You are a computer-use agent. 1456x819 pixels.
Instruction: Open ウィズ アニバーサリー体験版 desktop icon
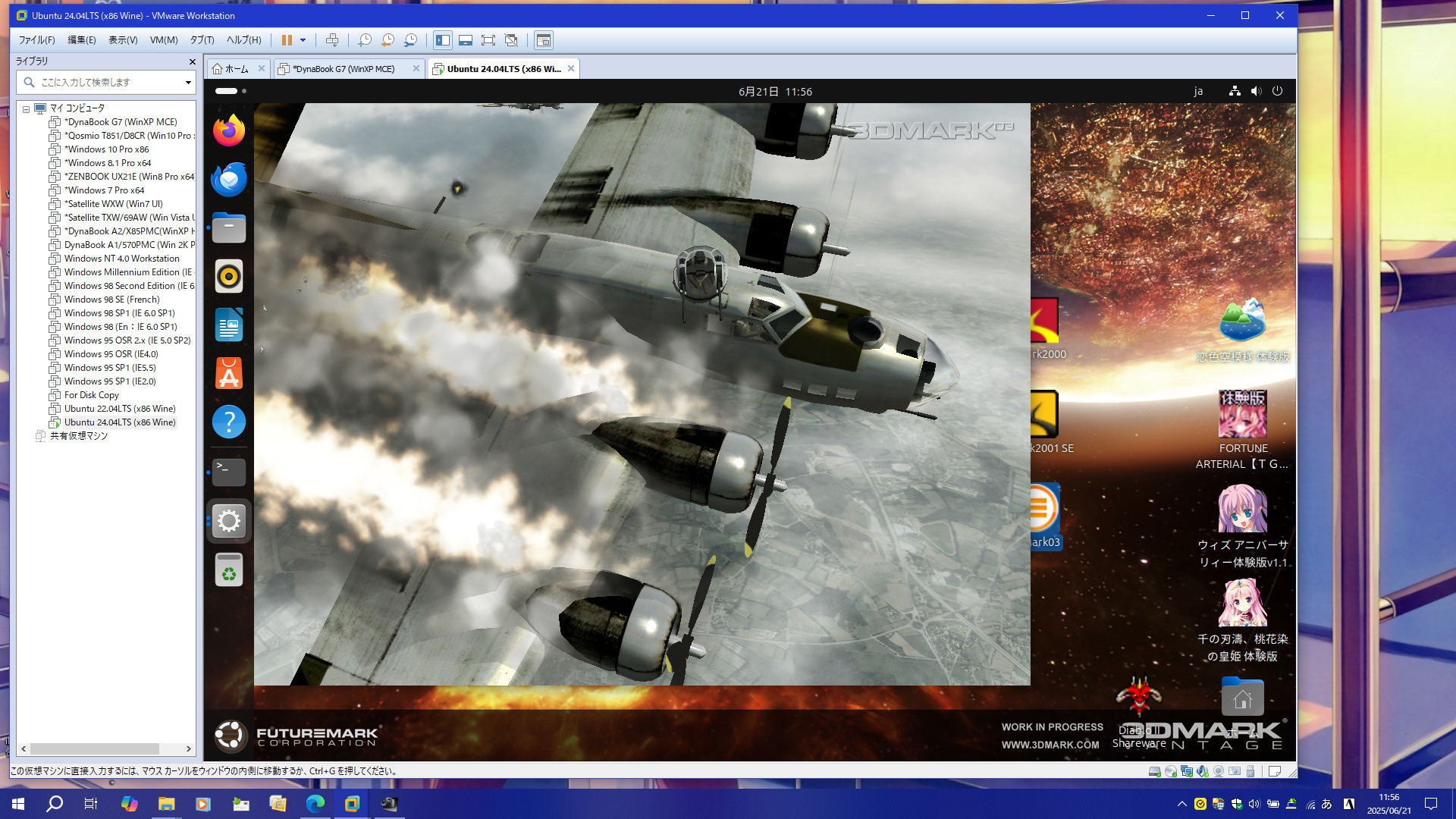[x=1242, y=527]
